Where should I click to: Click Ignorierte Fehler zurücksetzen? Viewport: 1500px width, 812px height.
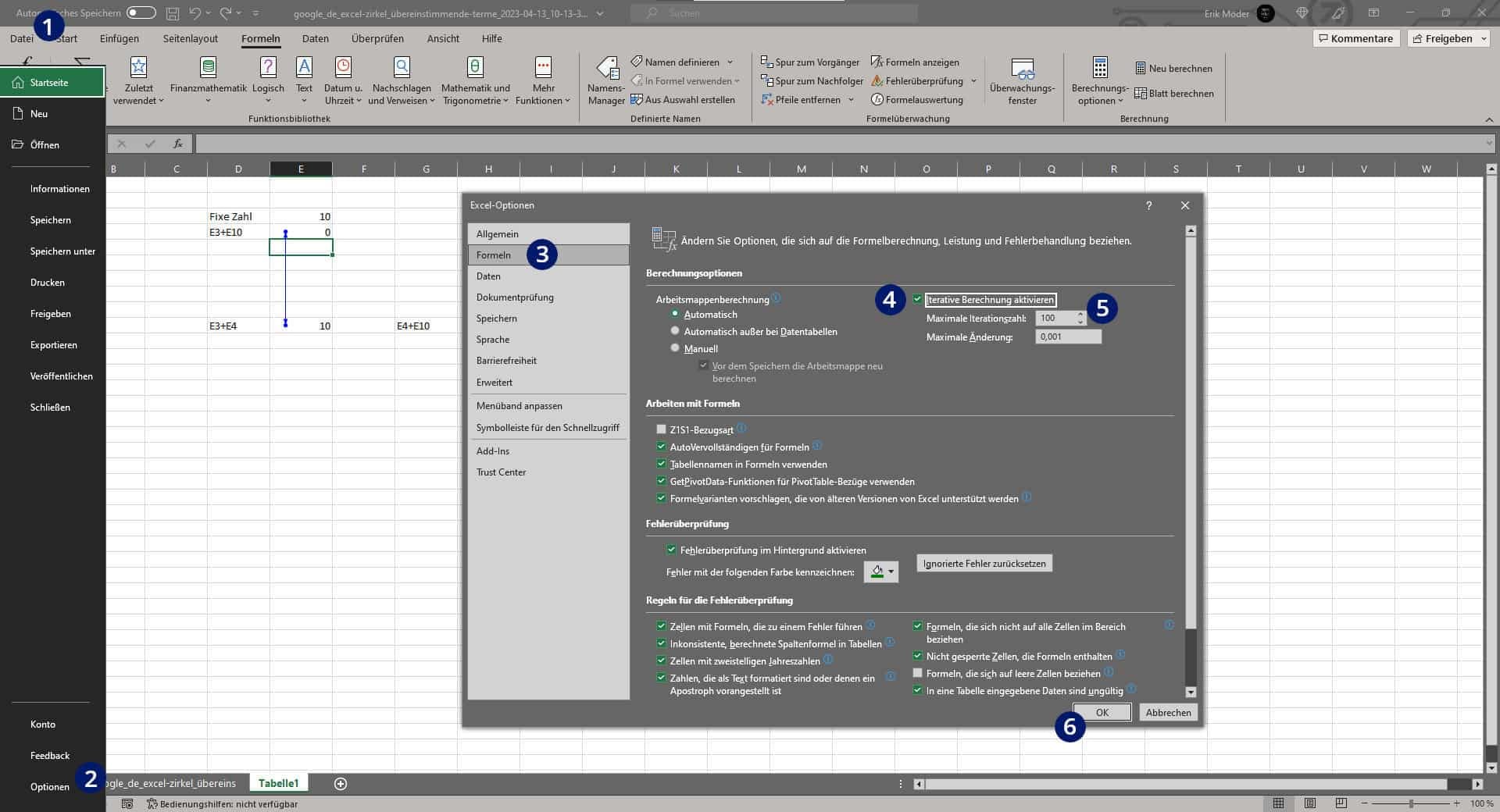click(x=984, y=563)
